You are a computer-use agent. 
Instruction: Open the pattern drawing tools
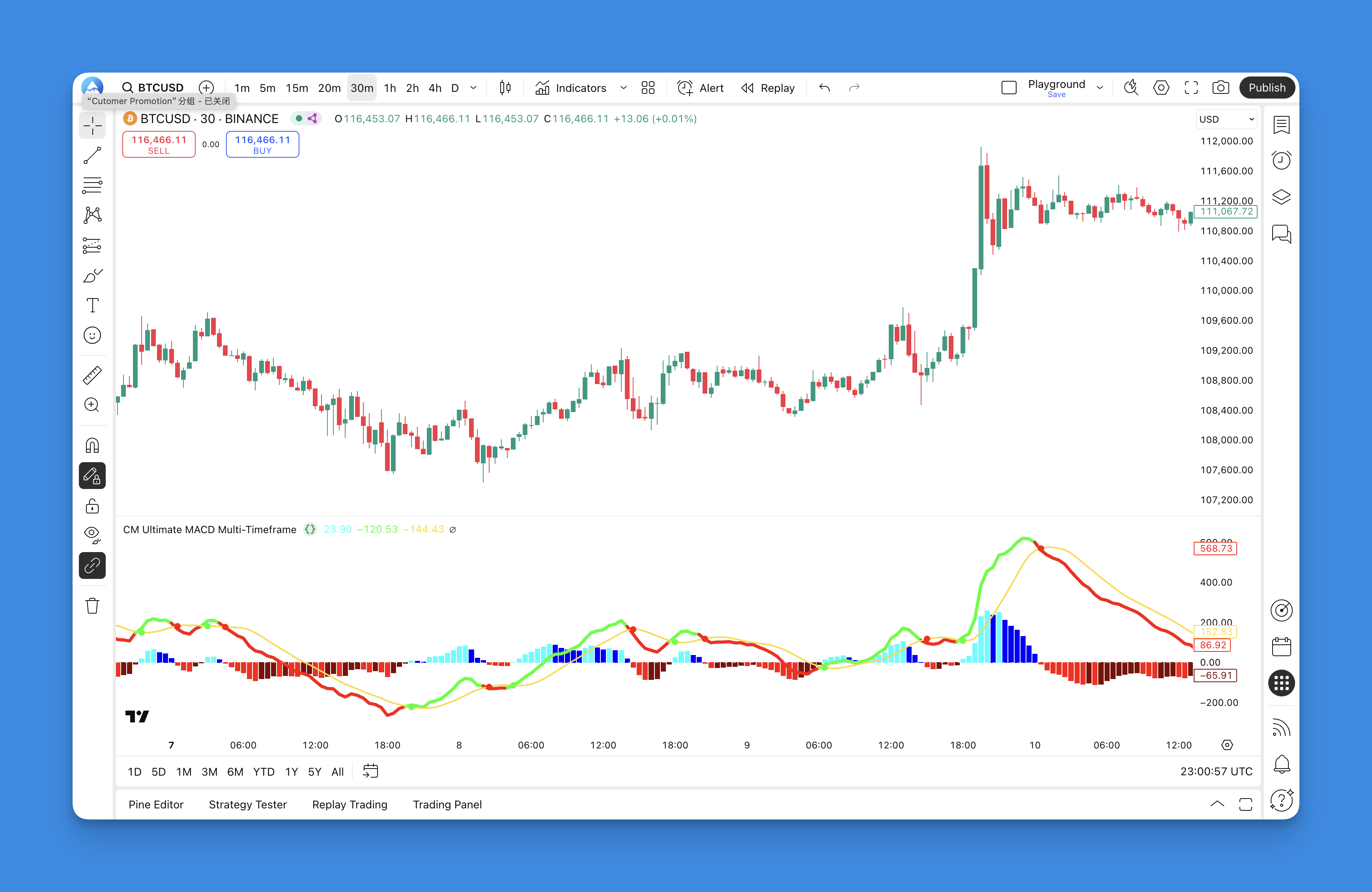tap(92, 216)
